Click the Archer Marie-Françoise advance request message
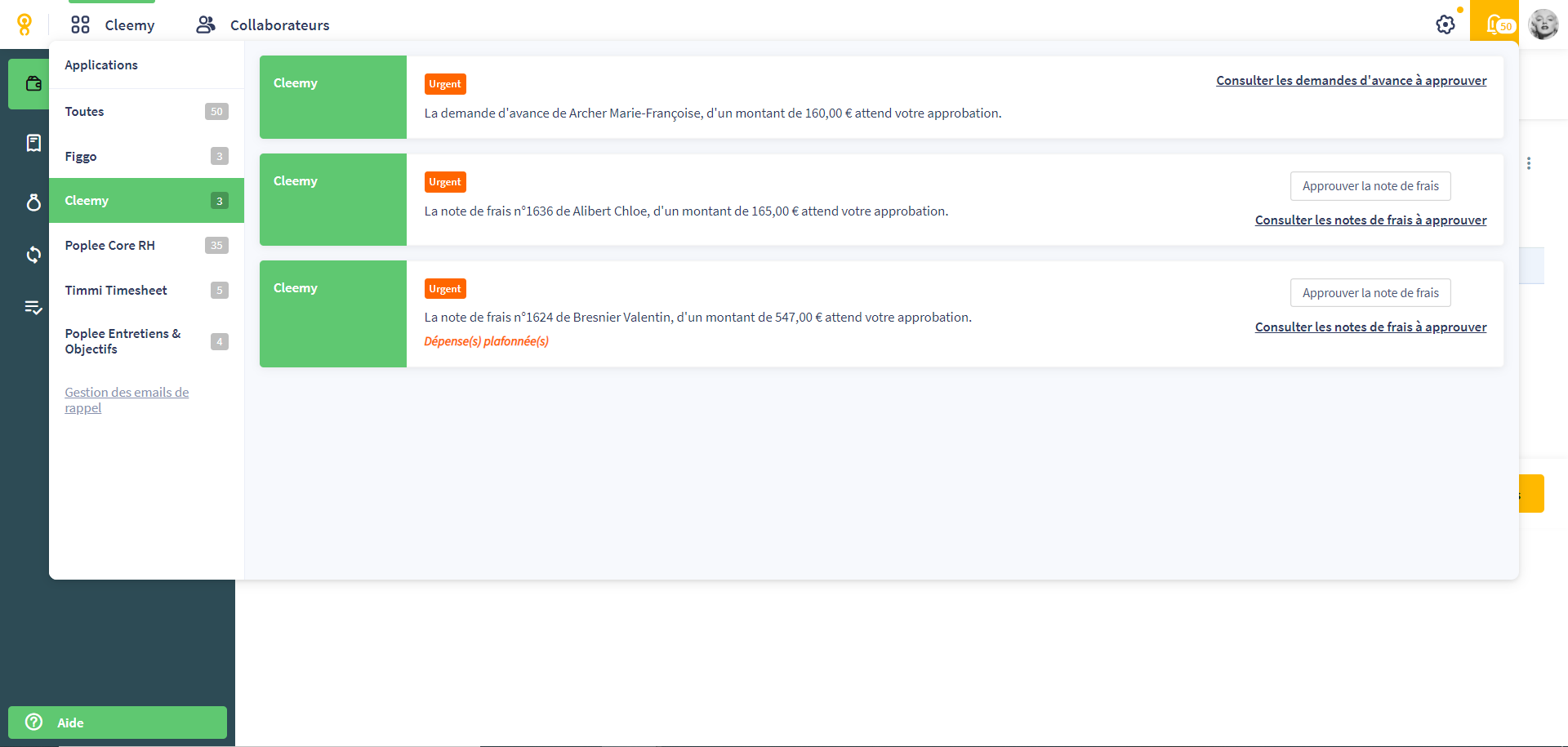This screenshot has height=747, width=1568. [712, 113]
